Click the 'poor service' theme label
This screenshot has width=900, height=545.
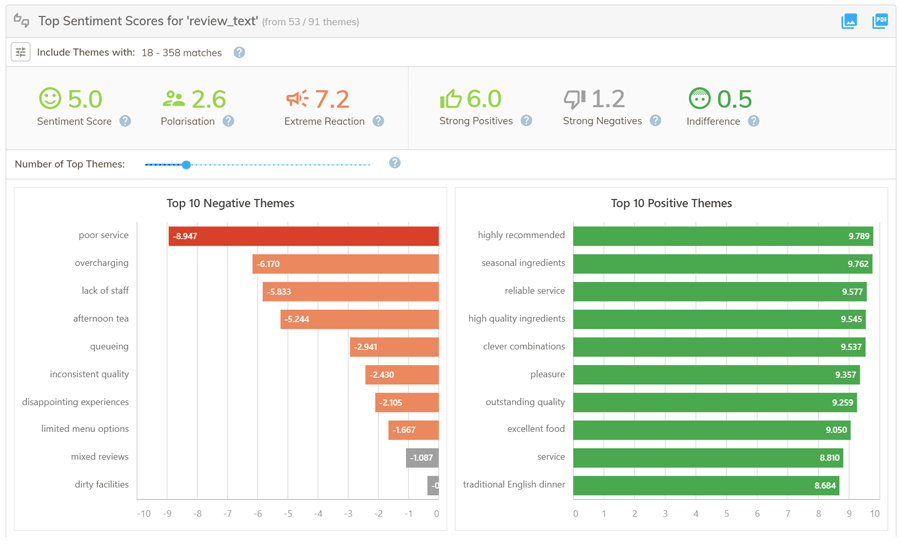[x=103, y=235]
